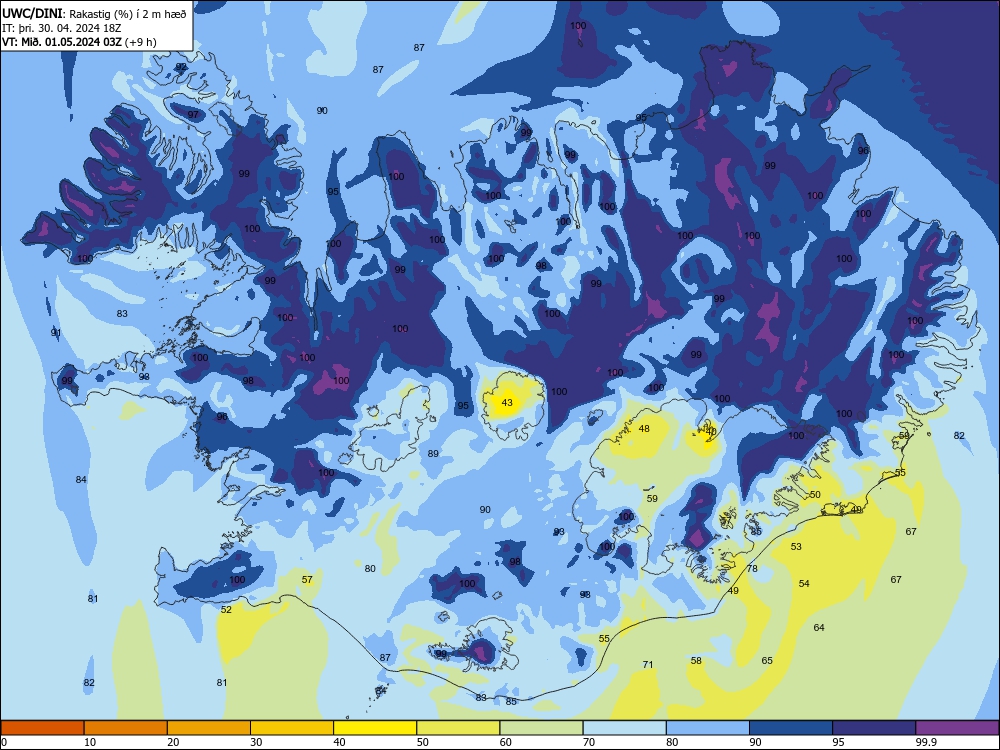Viewport: 1000px width, 750px height.
Task: Click the legend scale label '40'
Action: click(340, 742)
